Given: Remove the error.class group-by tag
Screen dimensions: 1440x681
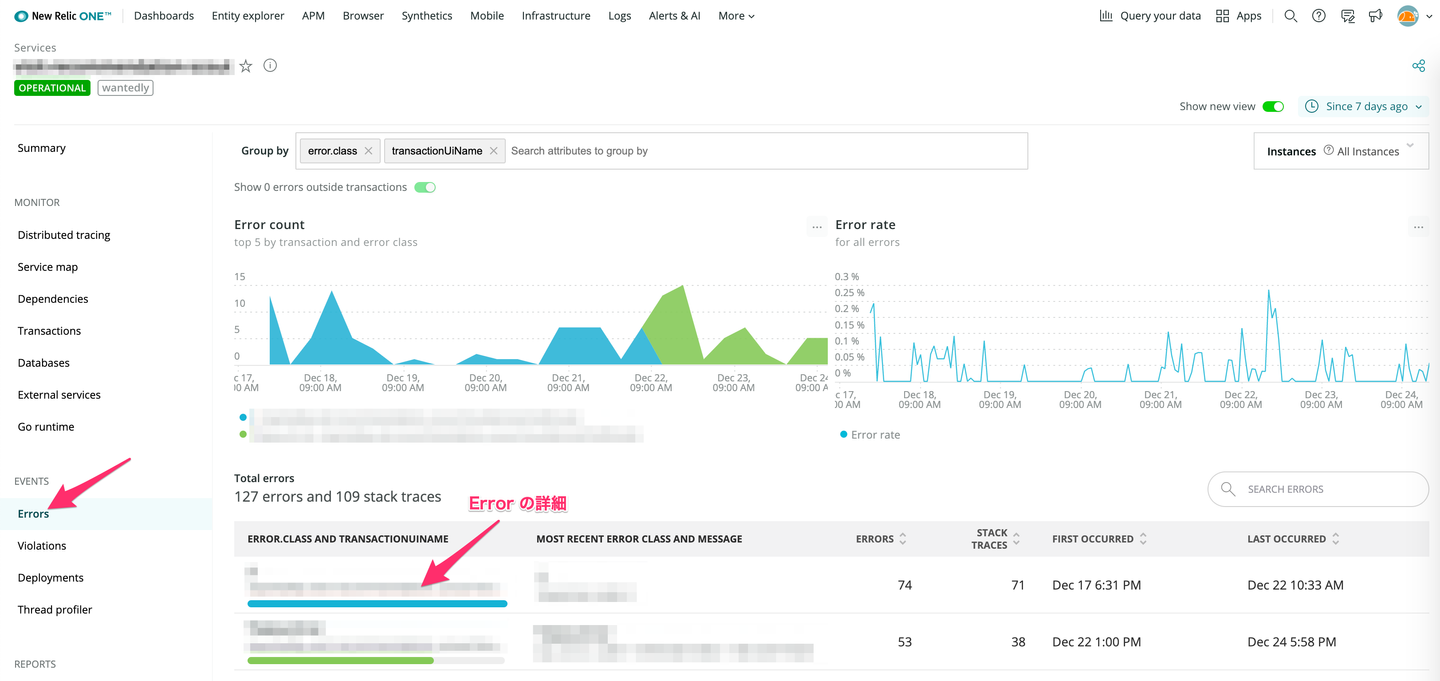Looking at the screenshot, I should coord(368,151).
